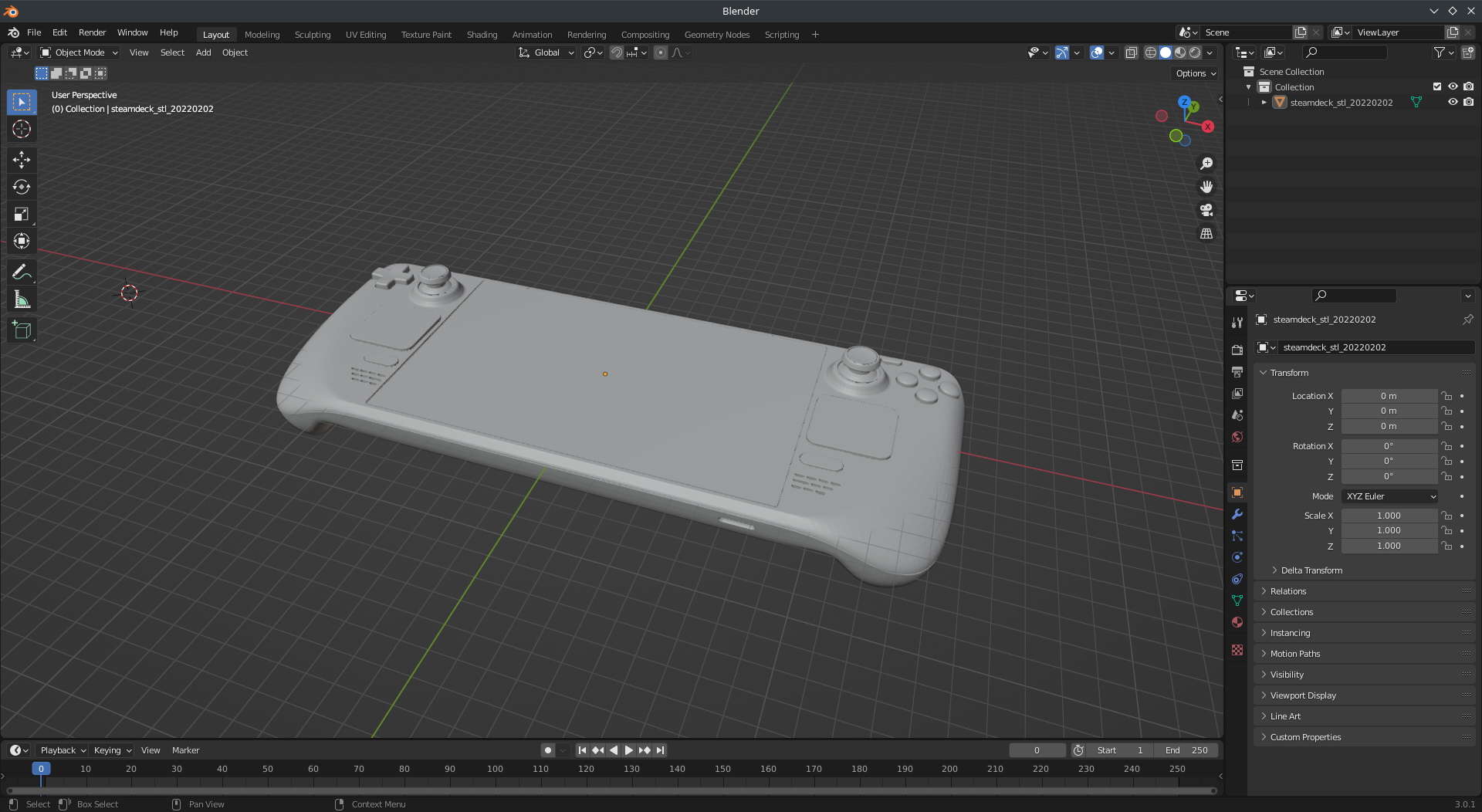
Task: Open the timeline Playback popover
Action: point(63,750)
